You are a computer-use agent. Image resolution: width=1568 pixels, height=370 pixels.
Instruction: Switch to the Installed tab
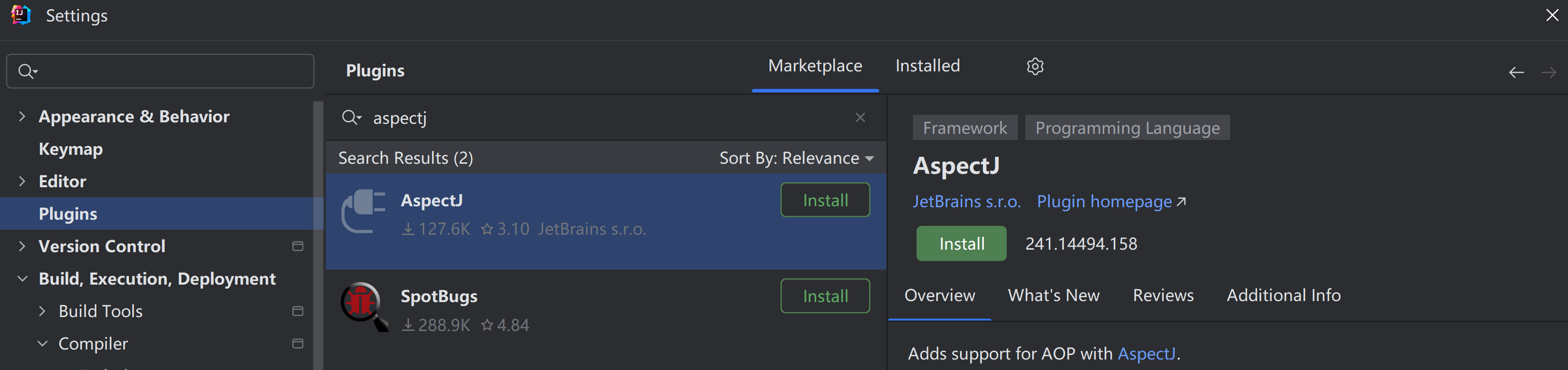(927, 66)
